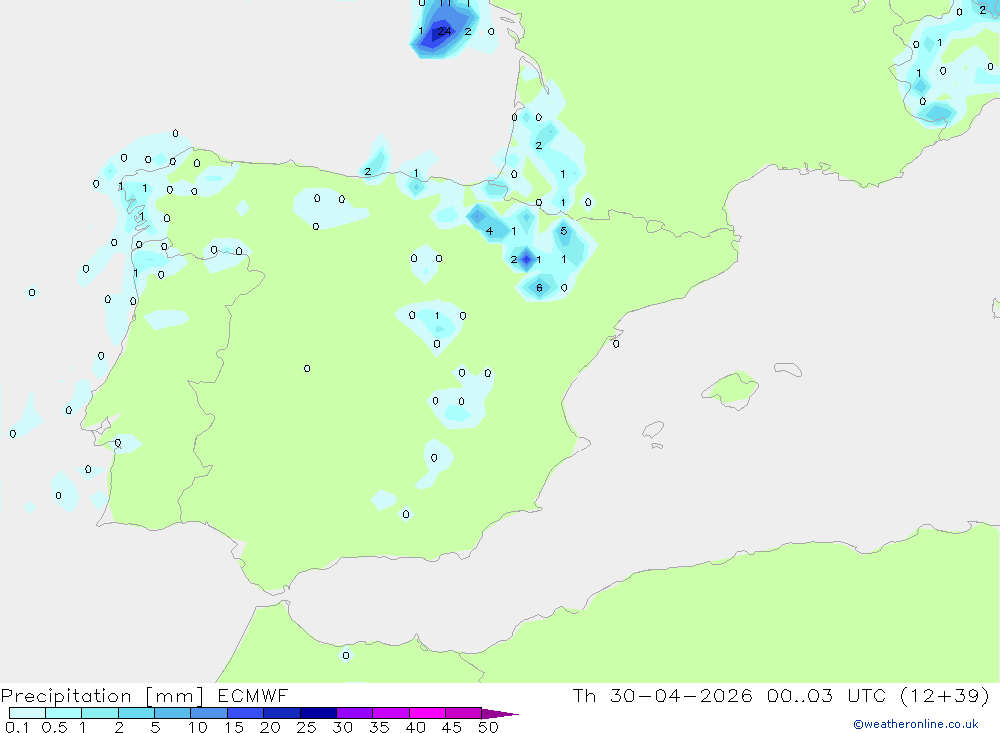
Task: Pick the 5–10 mm legend color box
Action: tap(172, 713)
